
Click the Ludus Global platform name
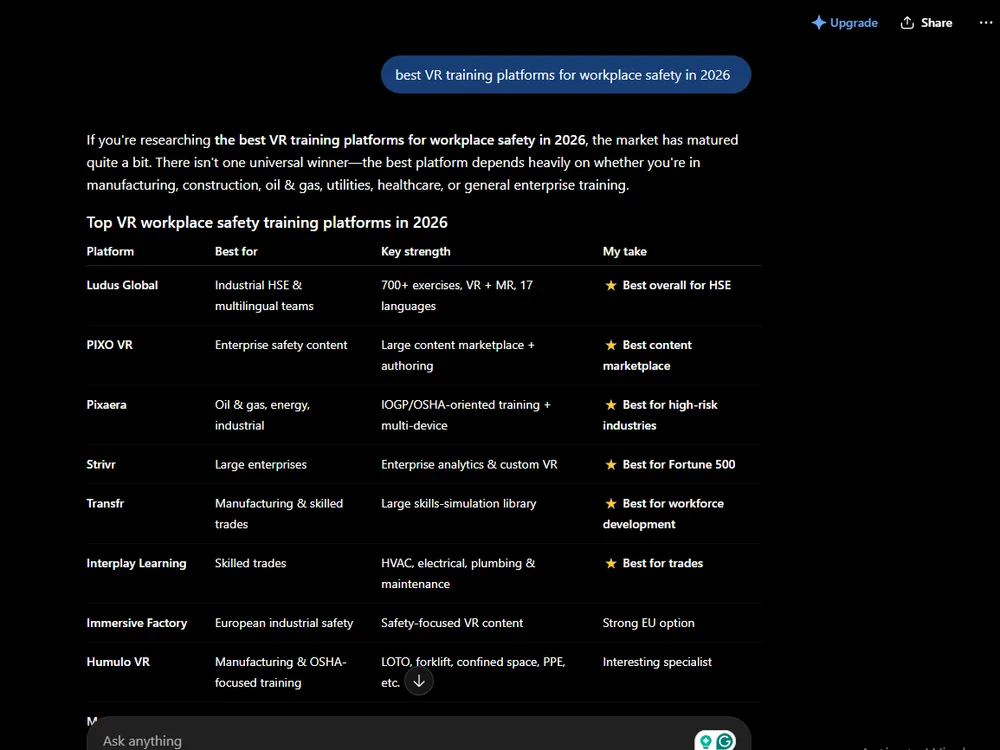pos(122,285)
